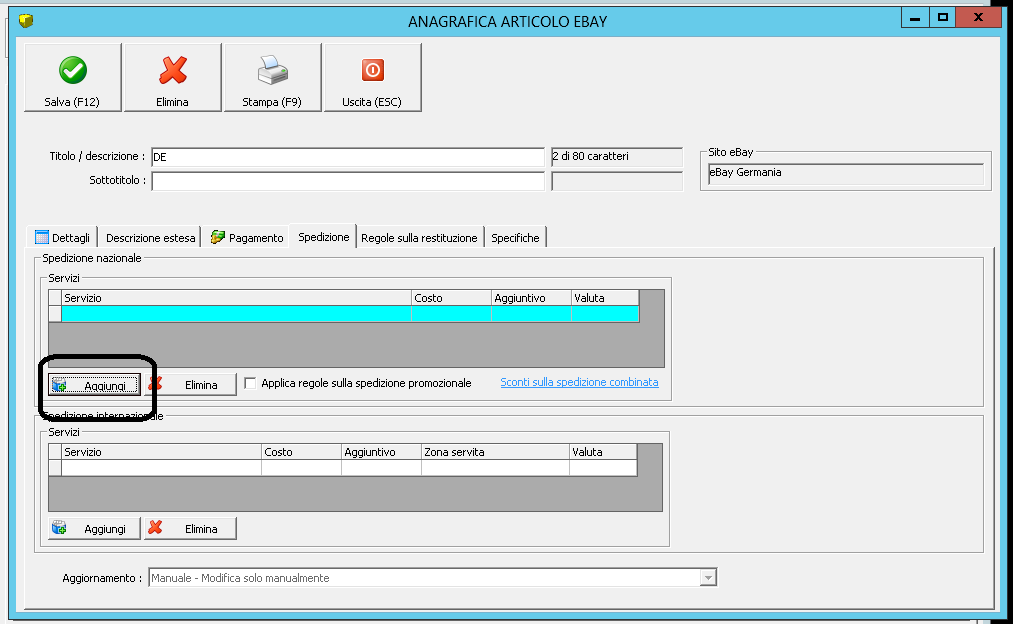The image size is (1013, 624).
Task: Click Costo header in international grid
Action: click(302, 452)
